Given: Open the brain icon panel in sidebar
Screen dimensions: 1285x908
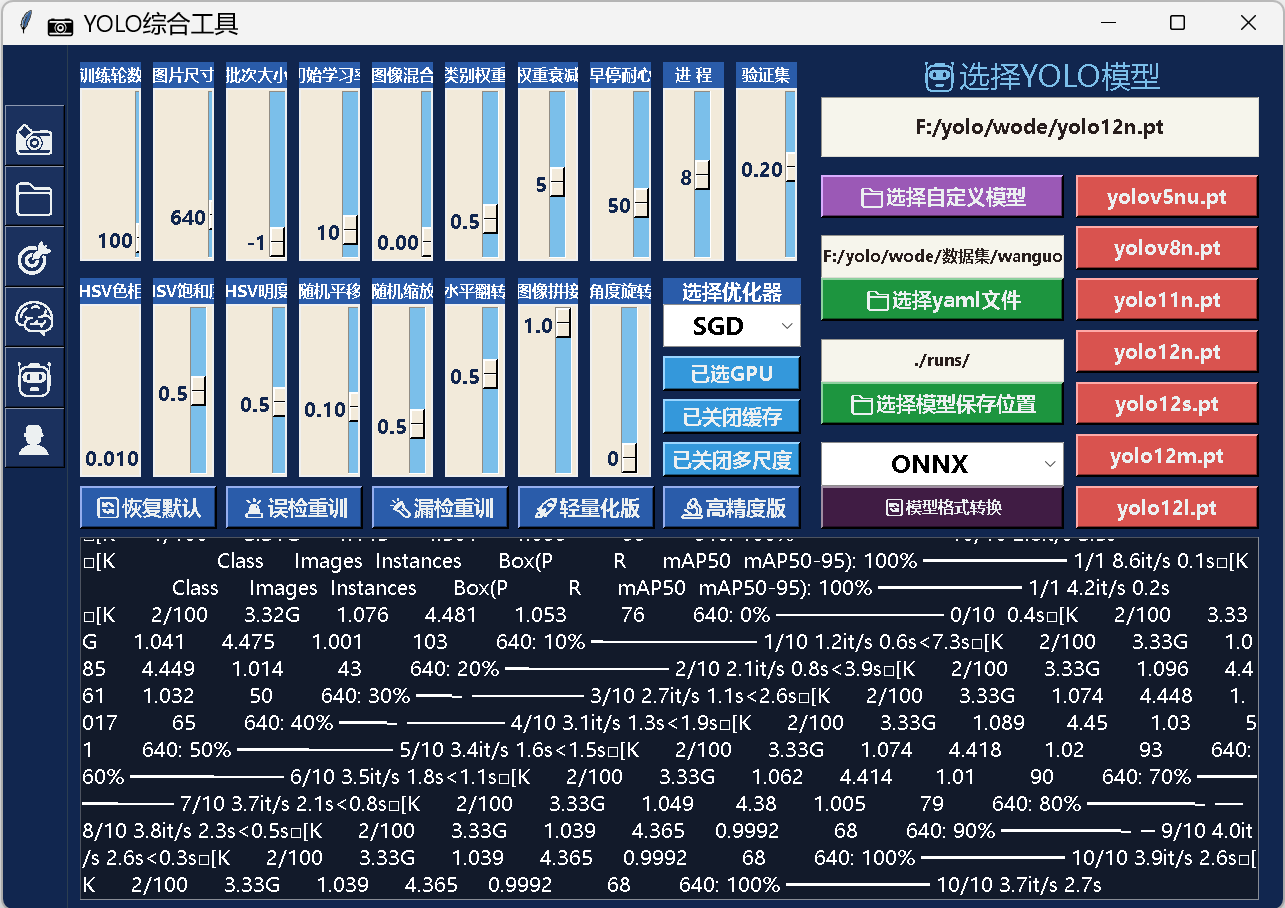Looking at the screenshot, I should (34, 319).
